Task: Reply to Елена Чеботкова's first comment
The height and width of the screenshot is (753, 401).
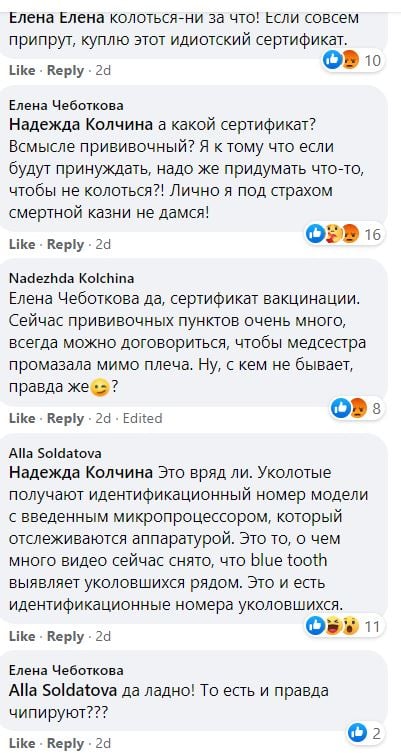Action: [x=66, y=244]
